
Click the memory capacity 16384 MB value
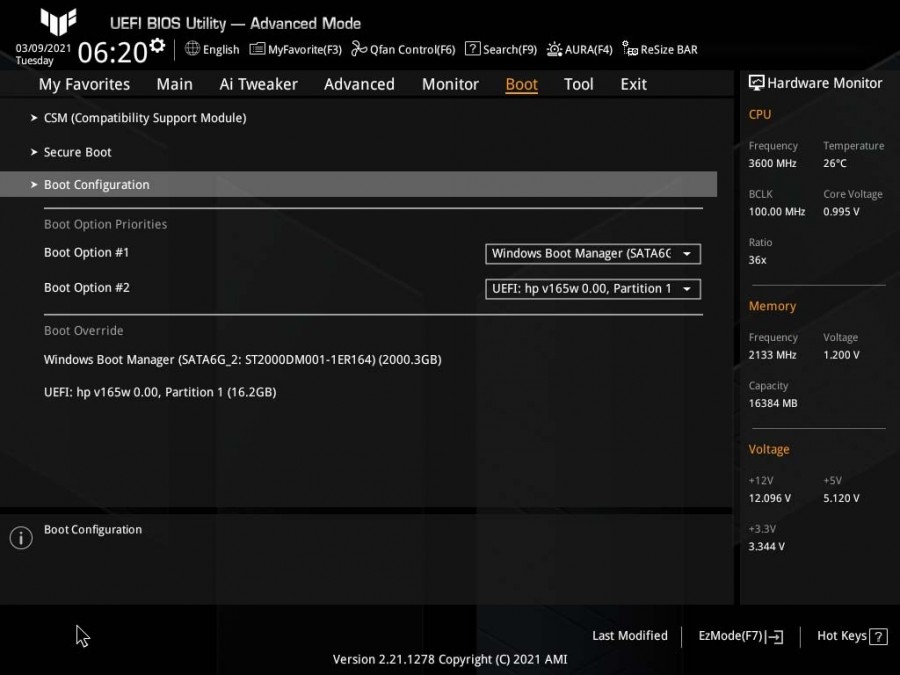click(x=773, y=404)
